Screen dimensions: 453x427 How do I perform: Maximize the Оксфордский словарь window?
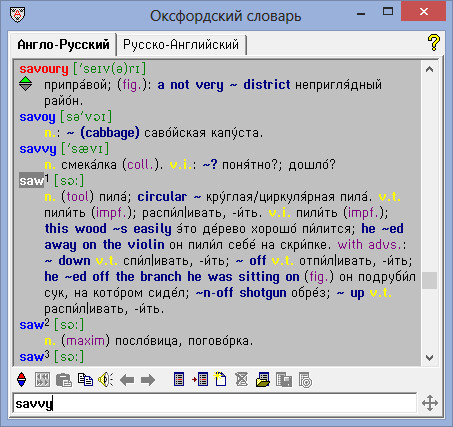pos(388,12)
